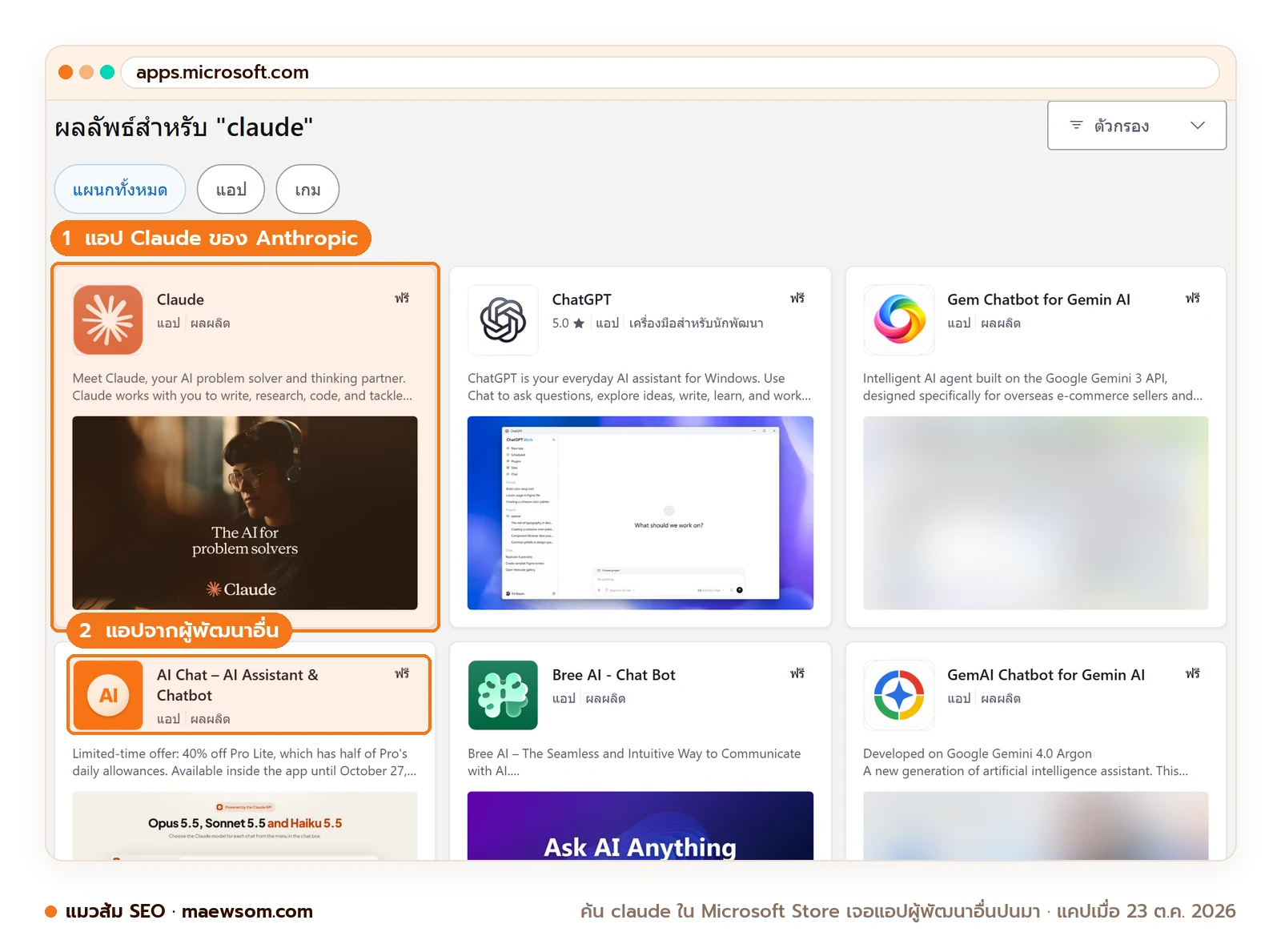Screen dimensions: 1281x952
Task: Open the ChatGPT app icon
Action: [503, 319]
